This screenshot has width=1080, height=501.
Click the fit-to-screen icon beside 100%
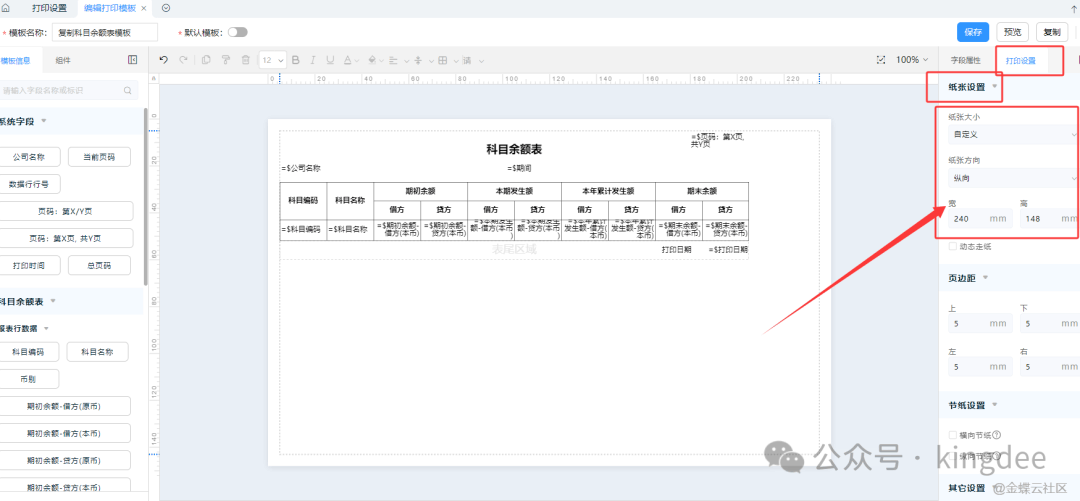880,60
